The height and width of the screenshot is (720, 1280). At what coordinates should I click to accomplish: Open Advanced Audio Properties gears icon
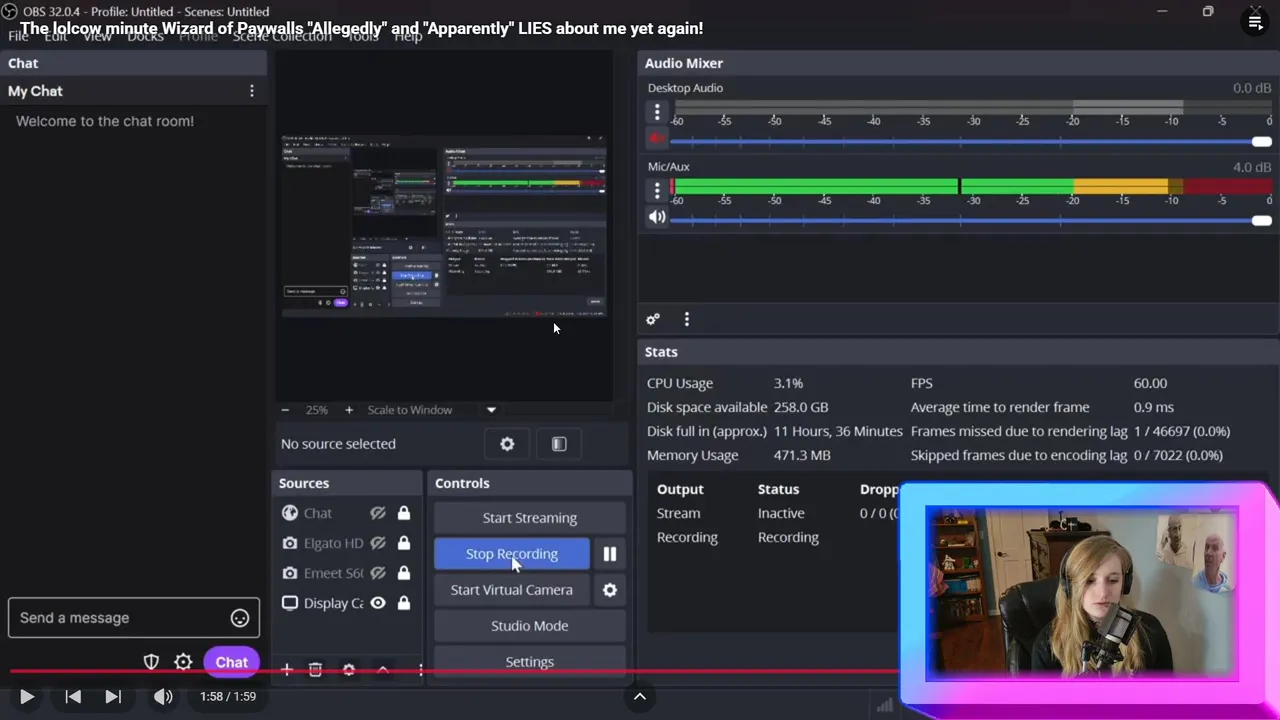pyautogui.click(x=653, y=319)
